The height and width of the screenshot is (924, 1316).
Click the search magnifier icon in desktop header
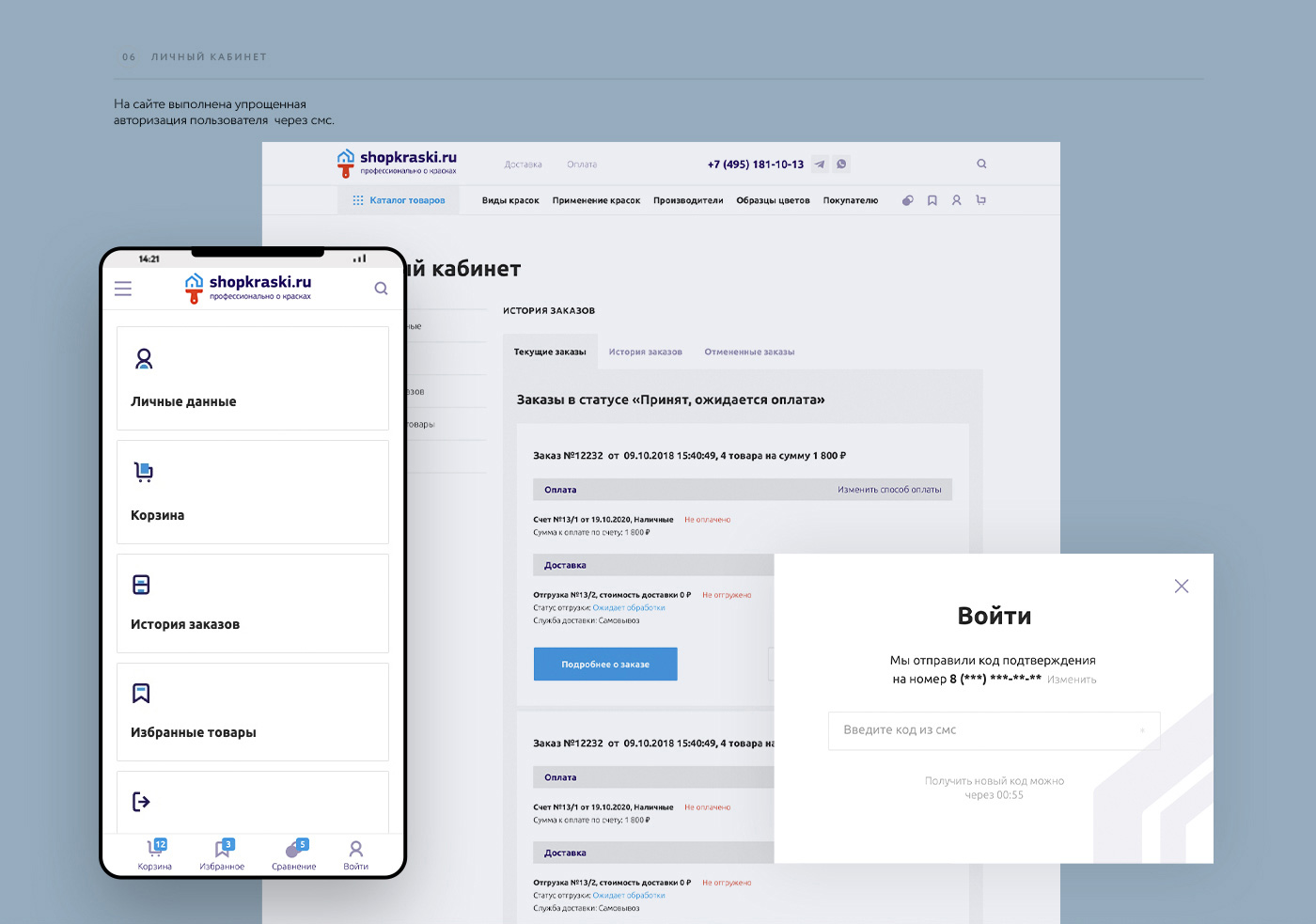981,164
